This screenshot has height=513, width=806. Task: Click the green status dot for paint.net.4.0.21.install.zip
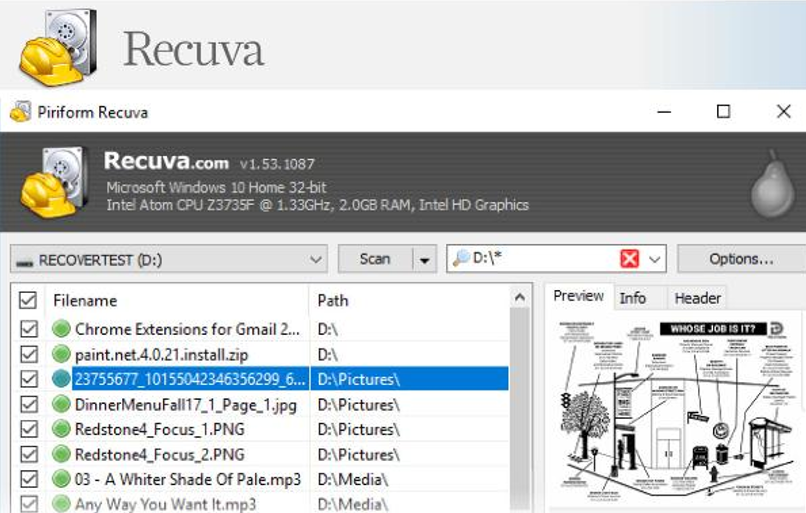point(61,354)
